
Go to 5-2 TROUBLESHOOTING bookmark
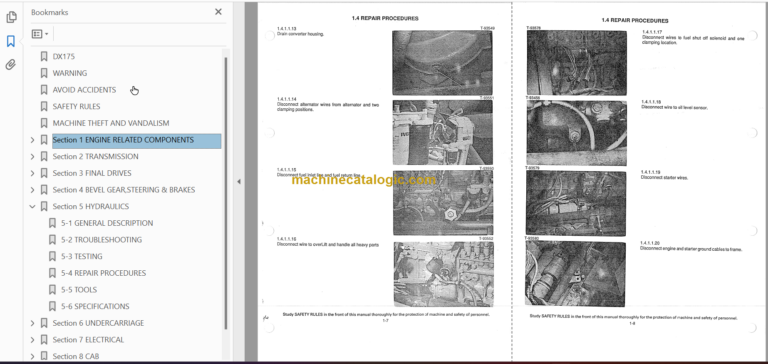click(101, 240)
